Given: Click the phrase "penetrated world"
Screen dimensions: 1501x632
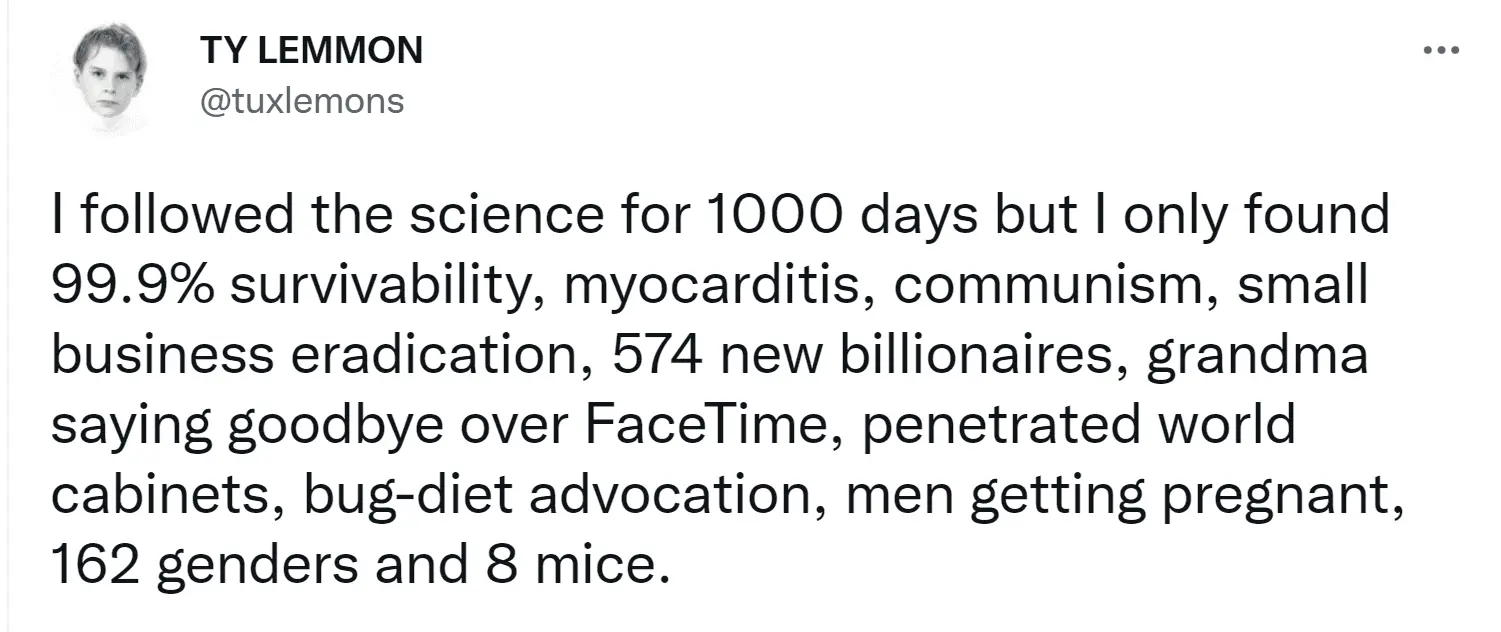Looking at the screenshot, I should pos(1077,427).
